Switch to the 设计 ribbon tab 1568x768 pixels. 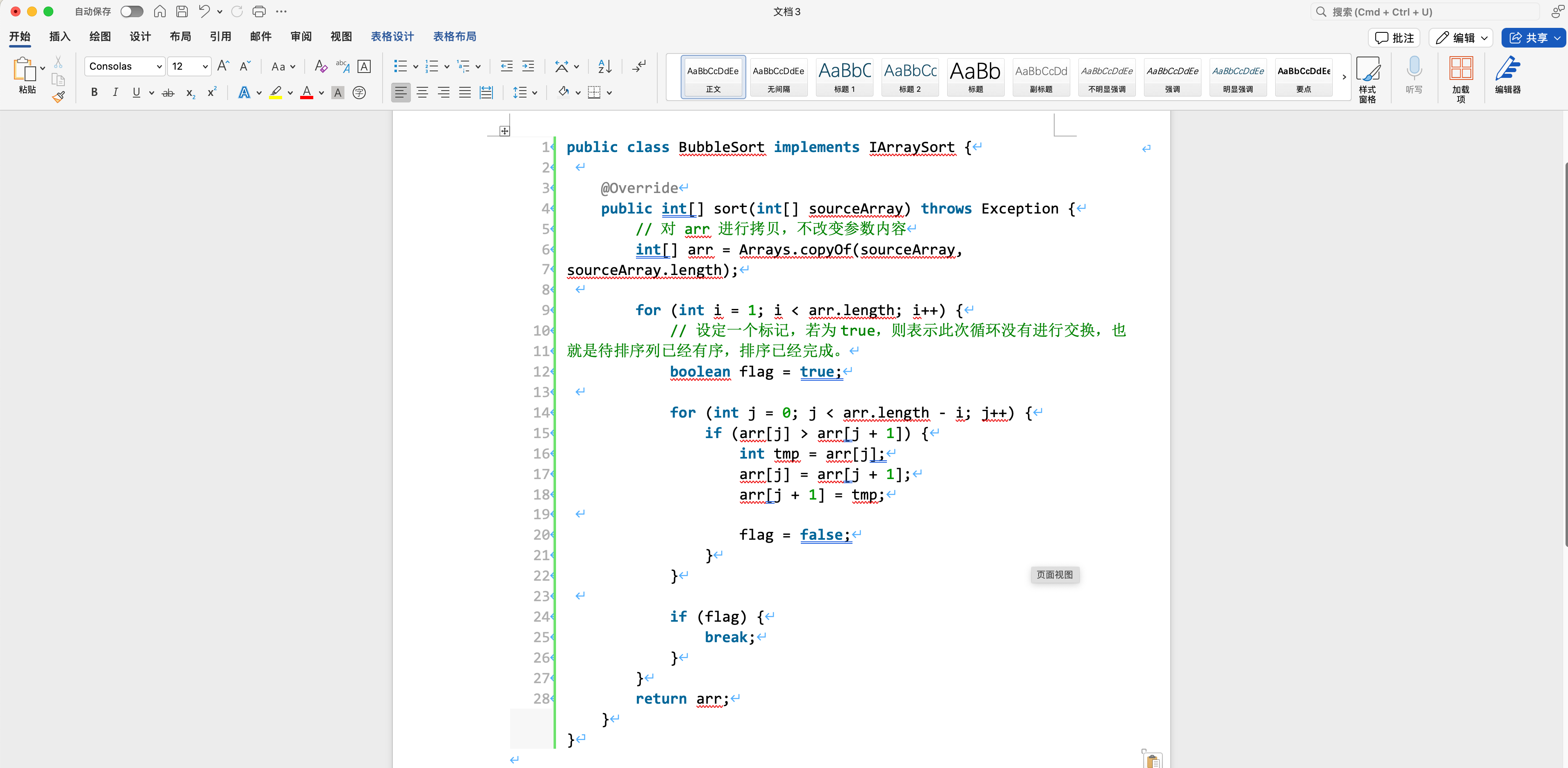(140, 36)
